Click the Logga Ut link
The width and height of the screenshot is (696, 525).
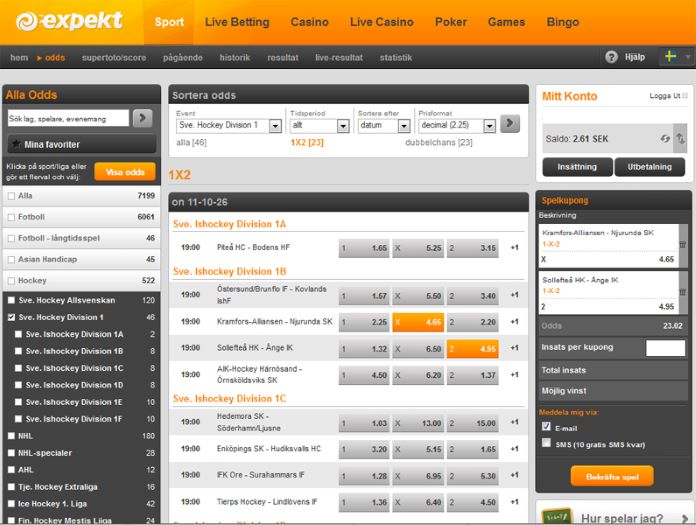click(664, 96)
